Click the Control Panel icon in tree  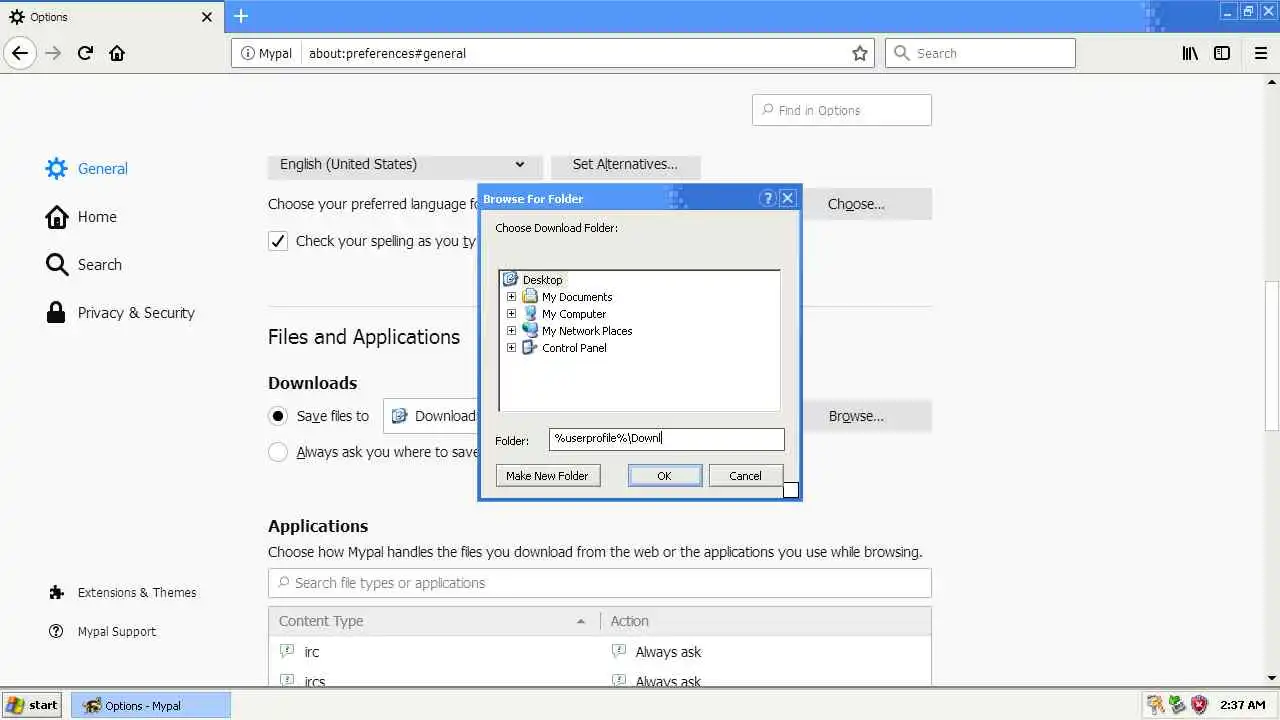click(x=530, y=347)
